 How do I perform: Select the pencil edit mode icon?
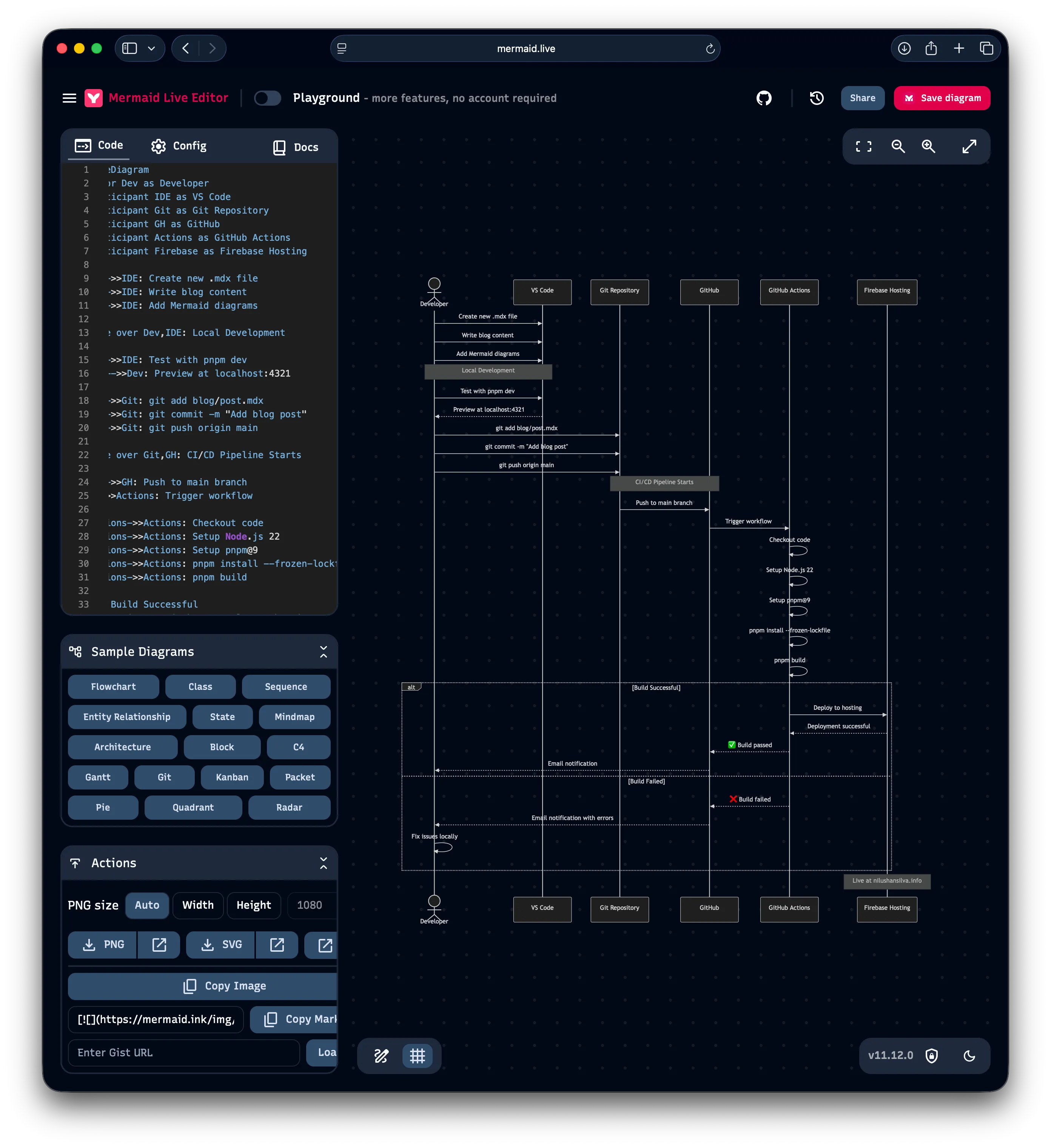pyautogui.click(x=381, y=1055)
